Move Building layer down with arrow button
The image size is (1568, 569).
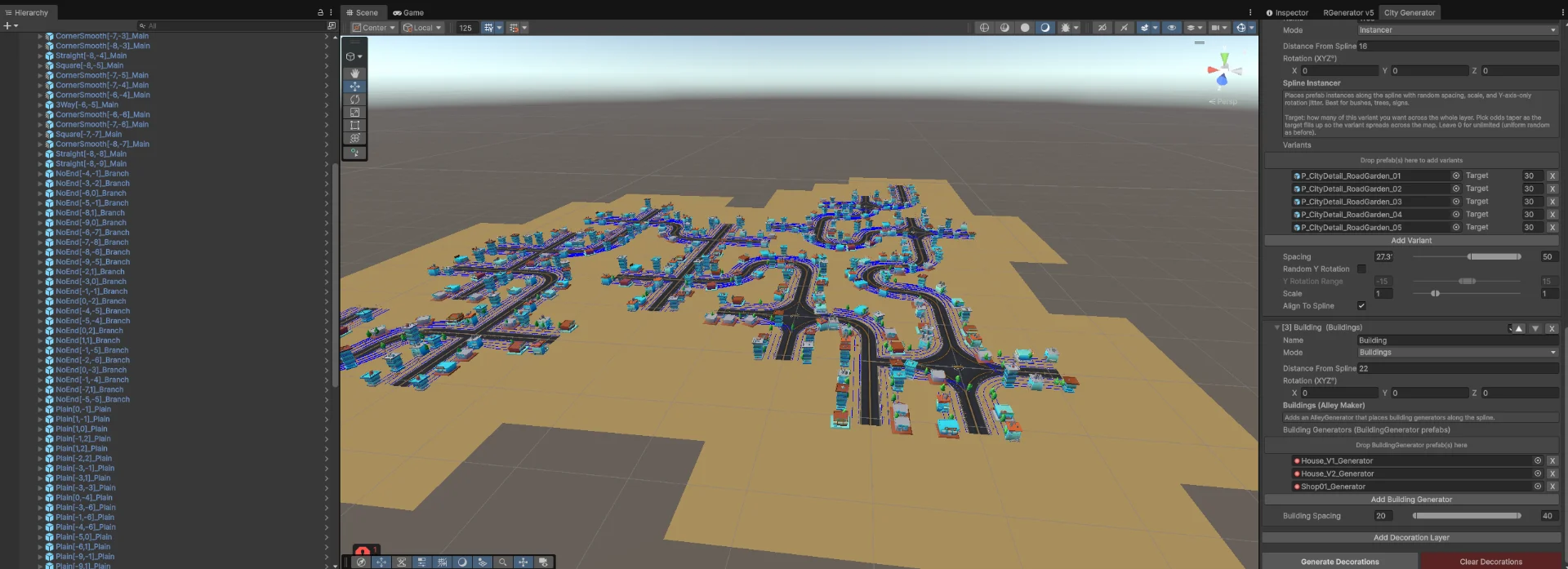[x=1535, y=328]
